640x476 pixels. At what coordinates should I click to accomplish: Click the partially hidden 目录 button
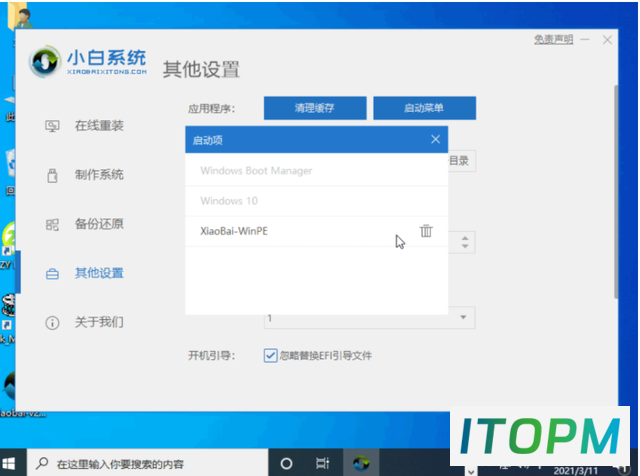[462, 161]
